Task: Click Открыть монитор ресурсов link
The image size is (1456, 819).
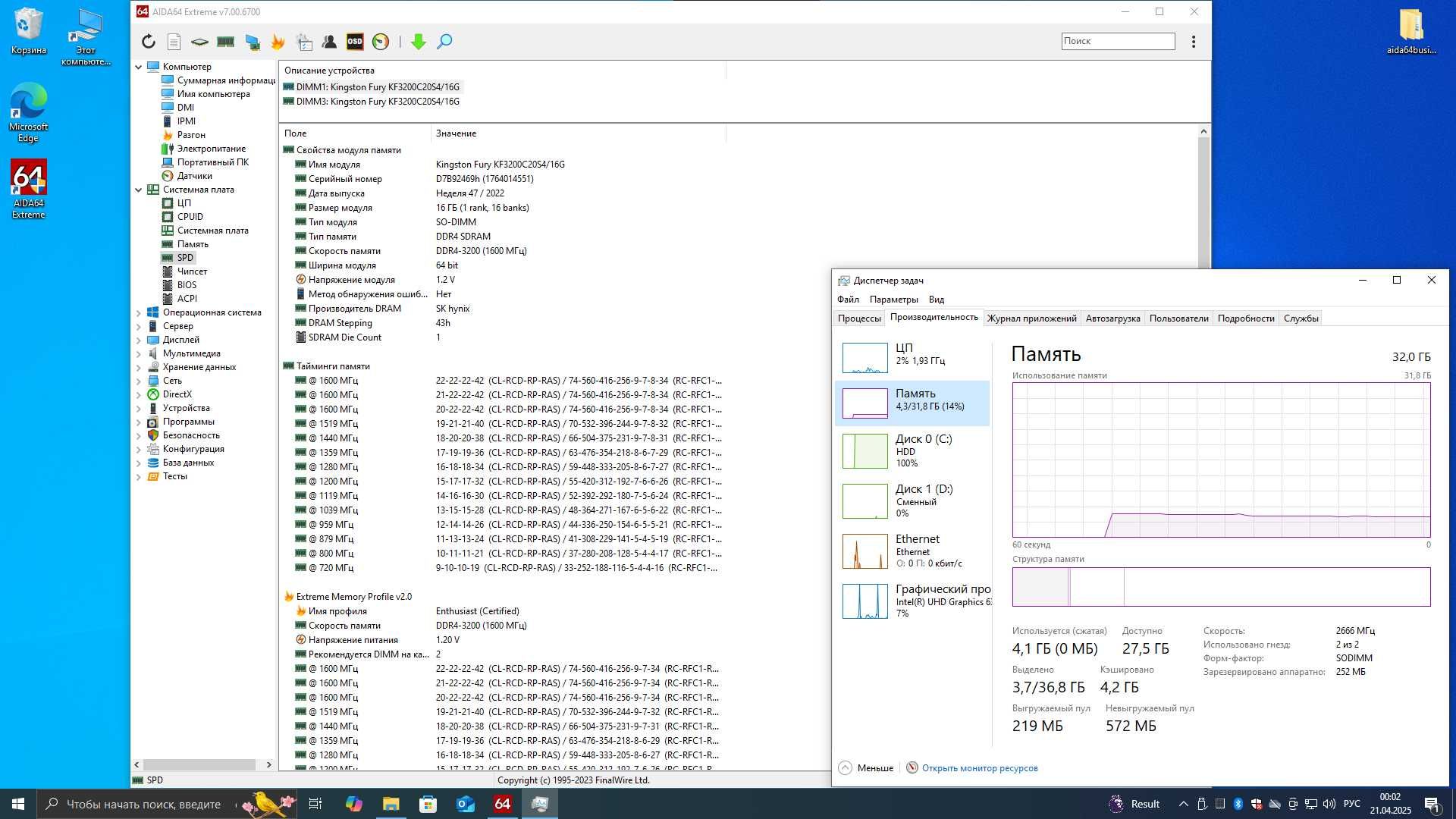Action: [x=979, y=768]
